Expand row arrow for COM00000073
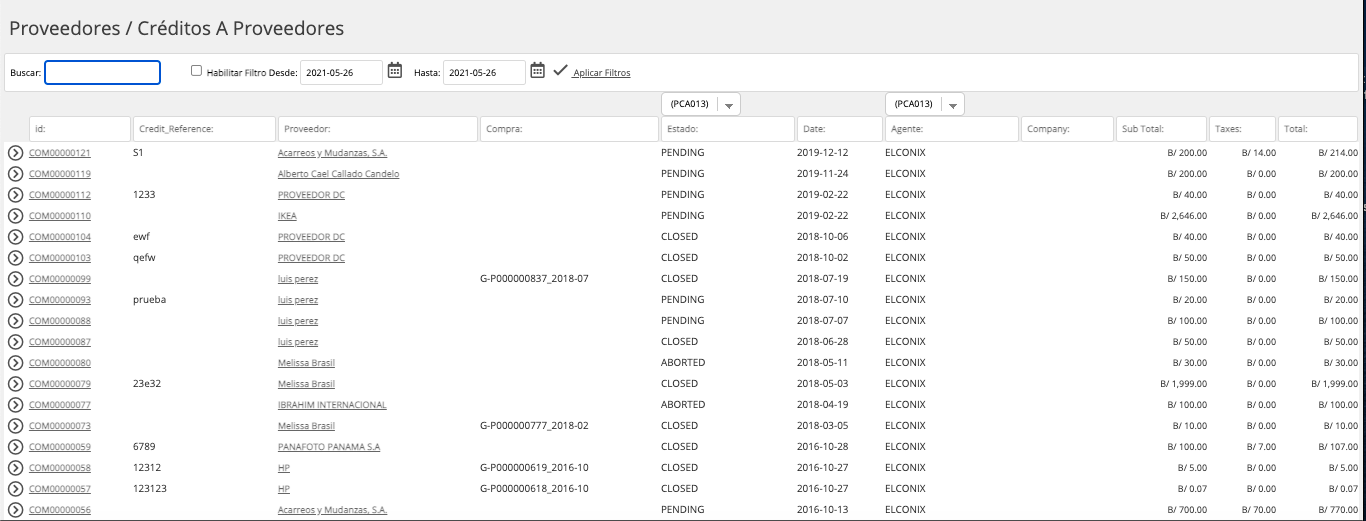Screen dimensions: 1366x521 click(15, 426)
